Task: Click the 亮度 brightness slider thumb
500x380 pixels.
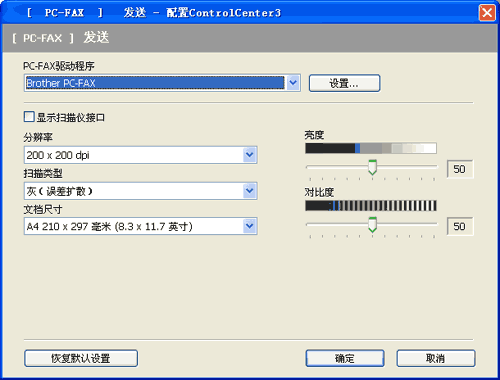Action: tap(372, 167)
